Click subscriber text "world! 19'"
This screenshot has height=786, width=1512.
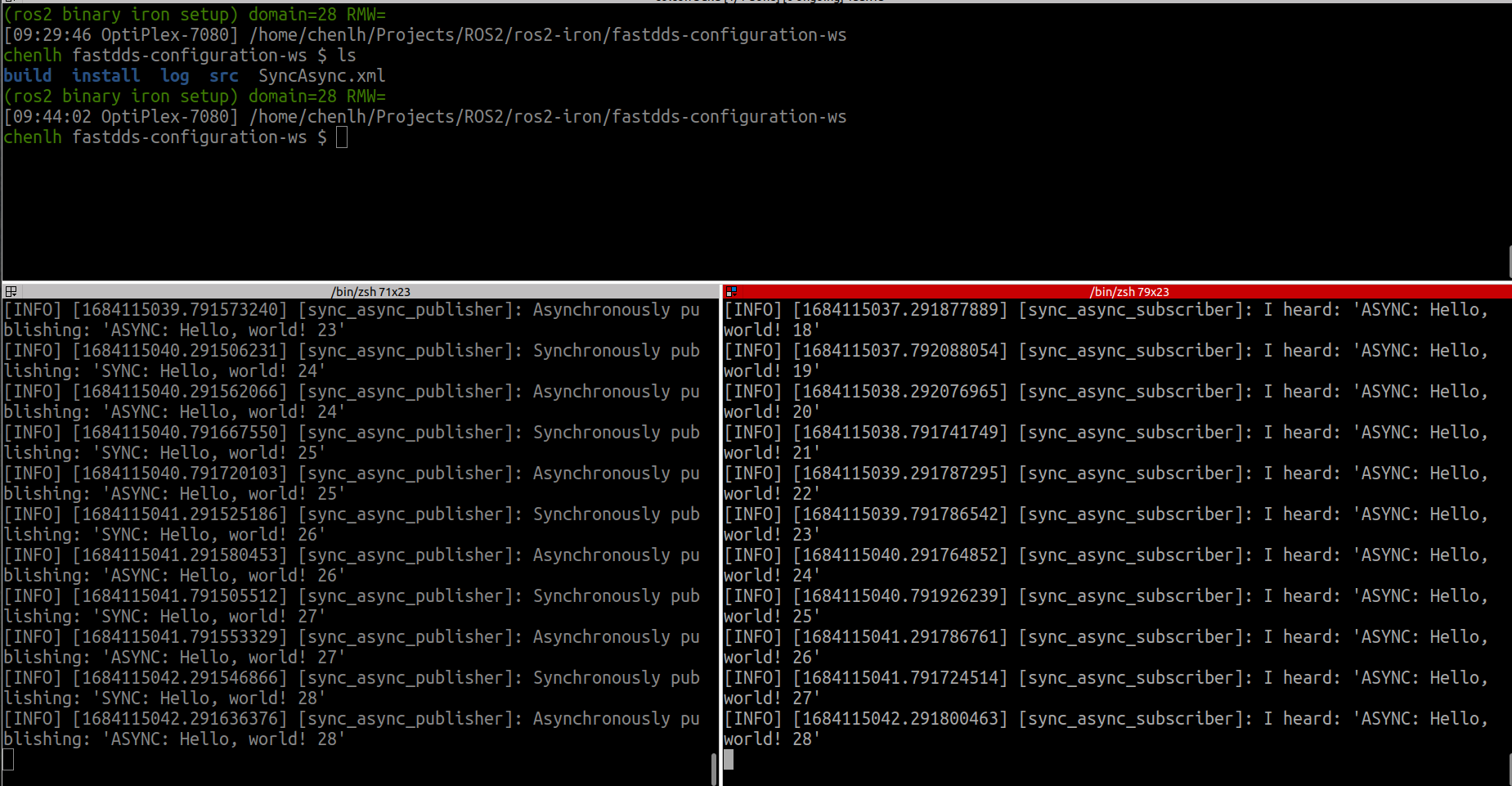(772, 371)
